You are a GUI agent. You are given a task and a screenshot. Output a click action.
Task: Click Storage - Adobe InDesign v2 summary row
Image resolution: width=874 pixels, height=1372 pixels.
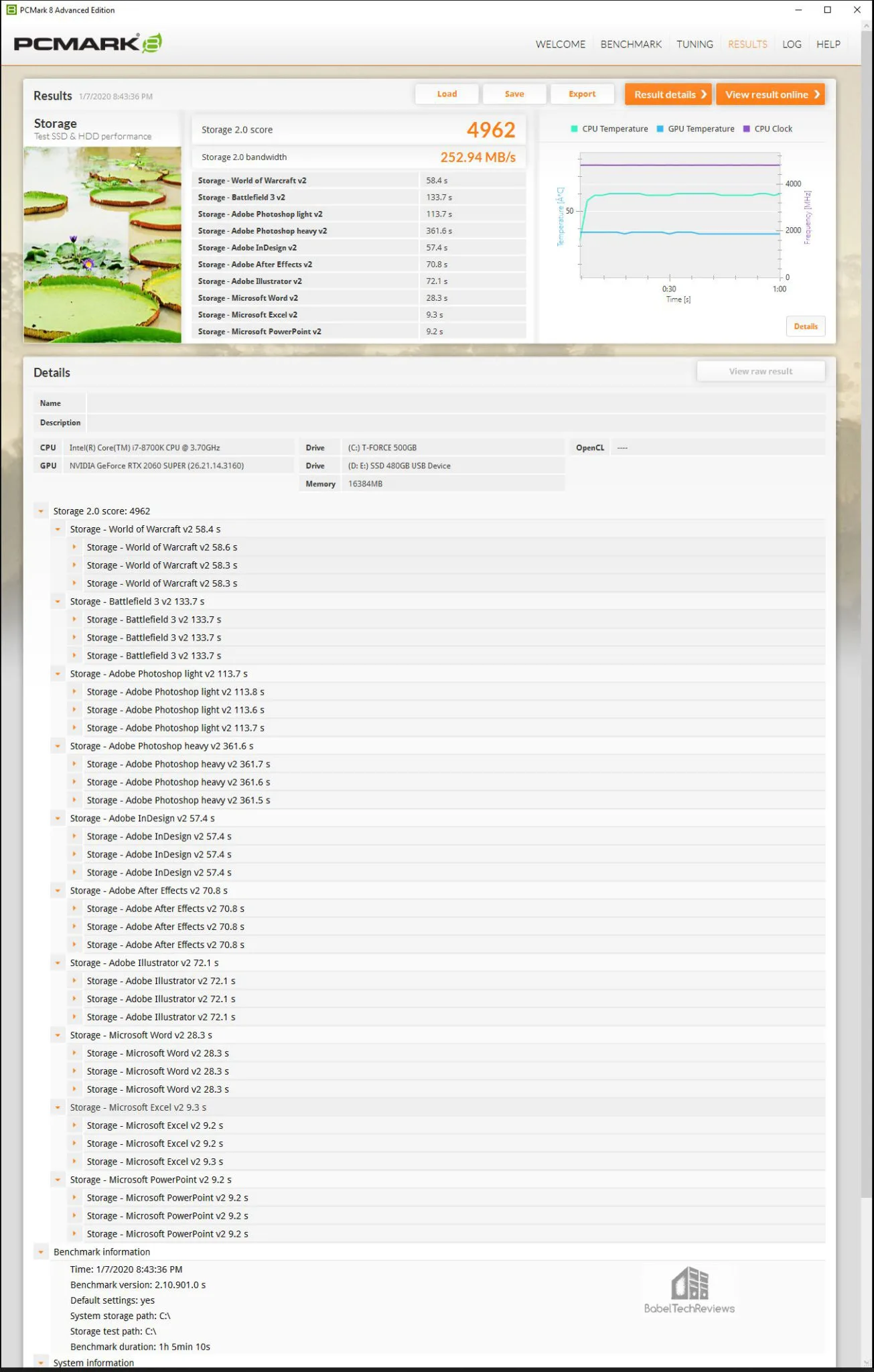point(359,248)
